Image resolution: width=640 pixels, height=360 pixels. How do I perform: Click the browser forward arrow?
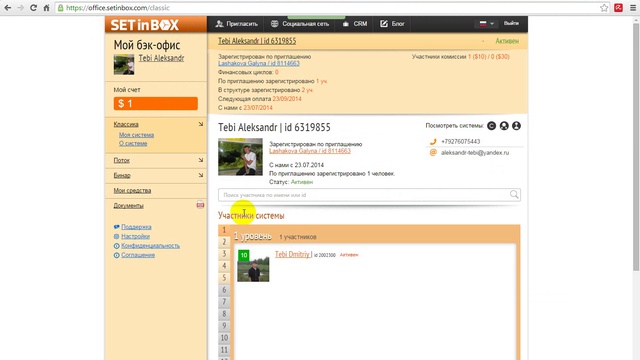pyautogui.click(x=20, y=8)
